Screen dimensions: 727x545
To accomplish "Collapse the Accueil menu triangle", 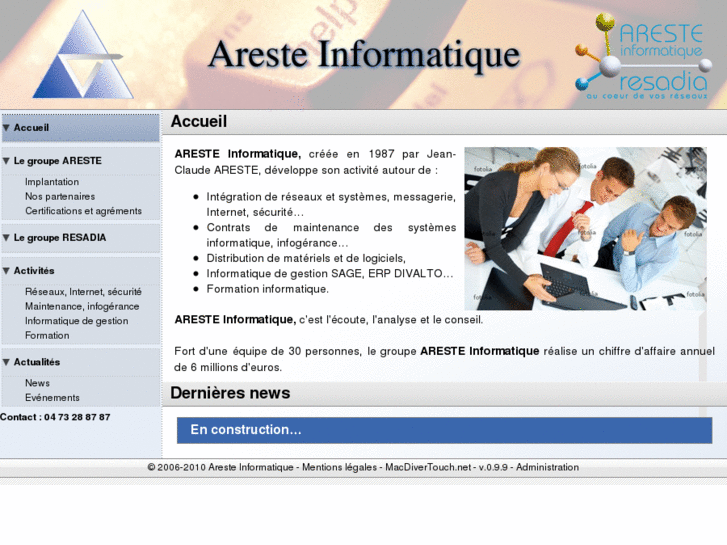I will tap(6, 128).
